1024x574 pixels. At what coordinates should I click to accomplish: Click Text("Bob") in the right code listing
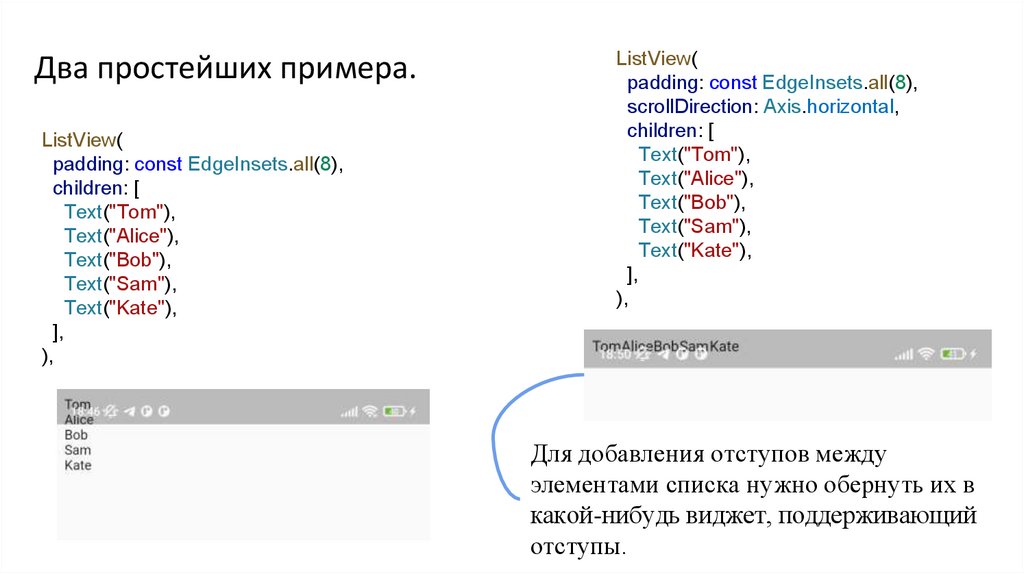(x=692, y=202)
